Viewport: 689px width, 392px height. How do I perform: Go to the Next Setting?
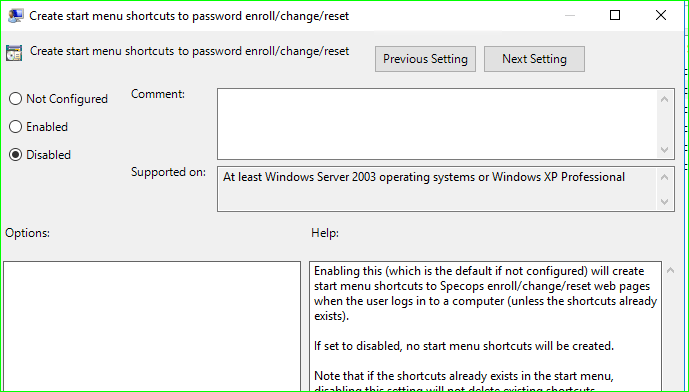point(534,59)
